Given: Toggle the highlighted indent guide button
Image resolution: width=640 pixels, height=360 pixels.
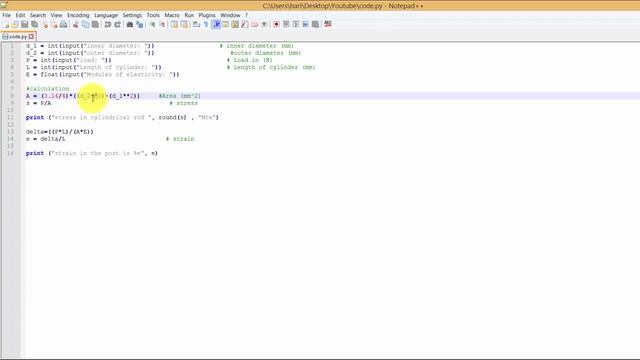Looking at the screenshot, I should pos(216,24).
